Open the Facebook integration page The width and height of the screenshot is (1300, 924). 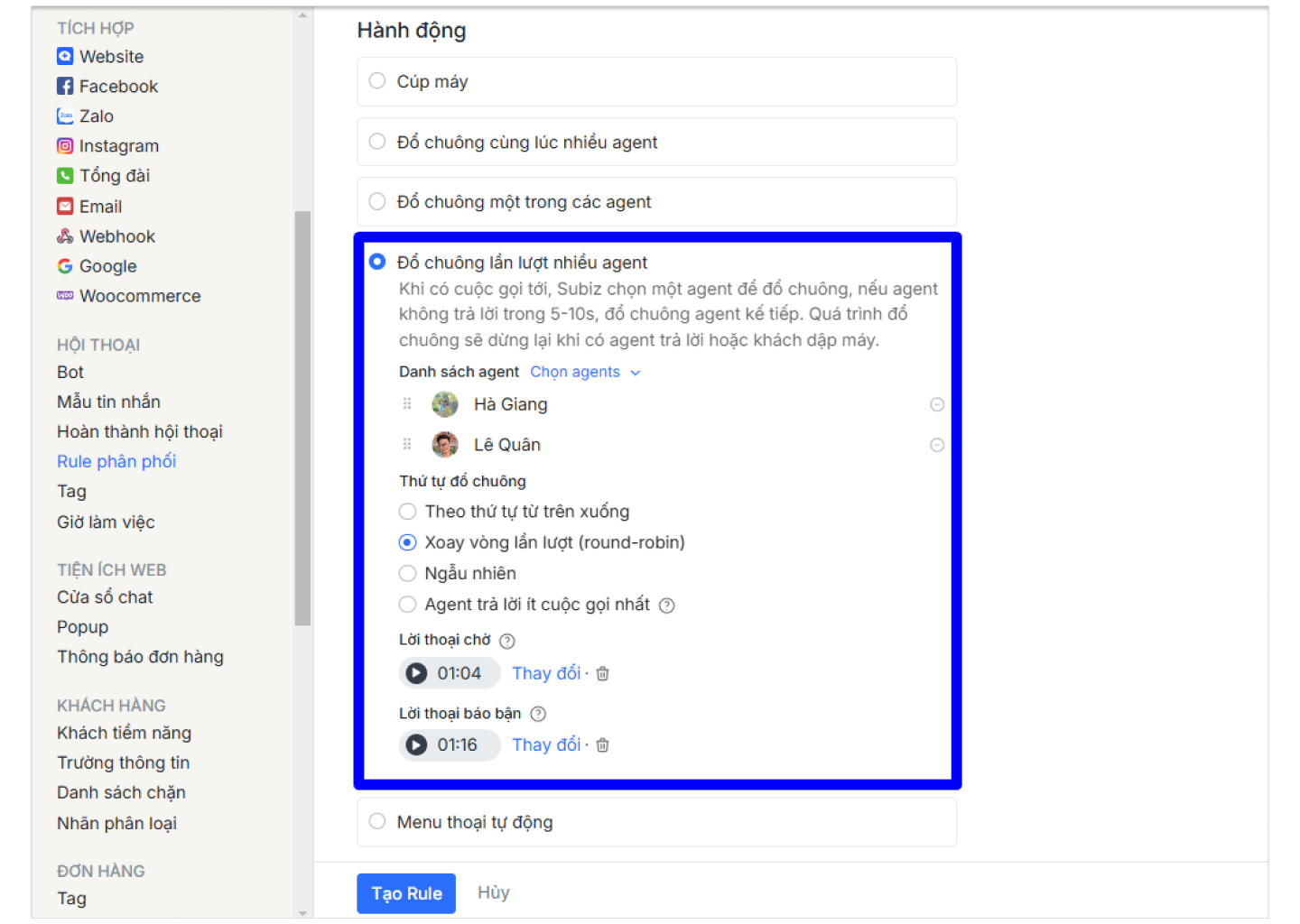[117, 87]
